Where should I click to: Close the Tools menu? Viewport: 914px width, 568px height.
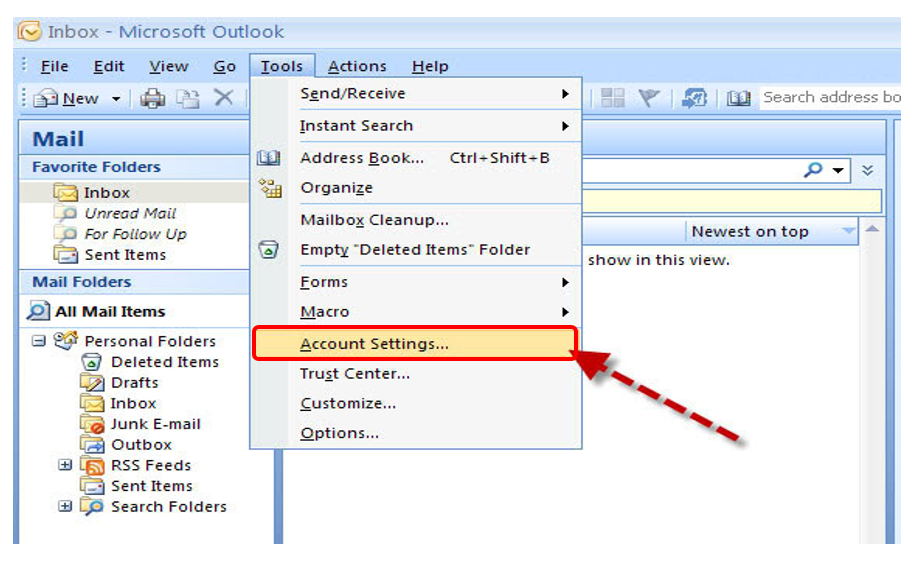click(x=282, y=66)
